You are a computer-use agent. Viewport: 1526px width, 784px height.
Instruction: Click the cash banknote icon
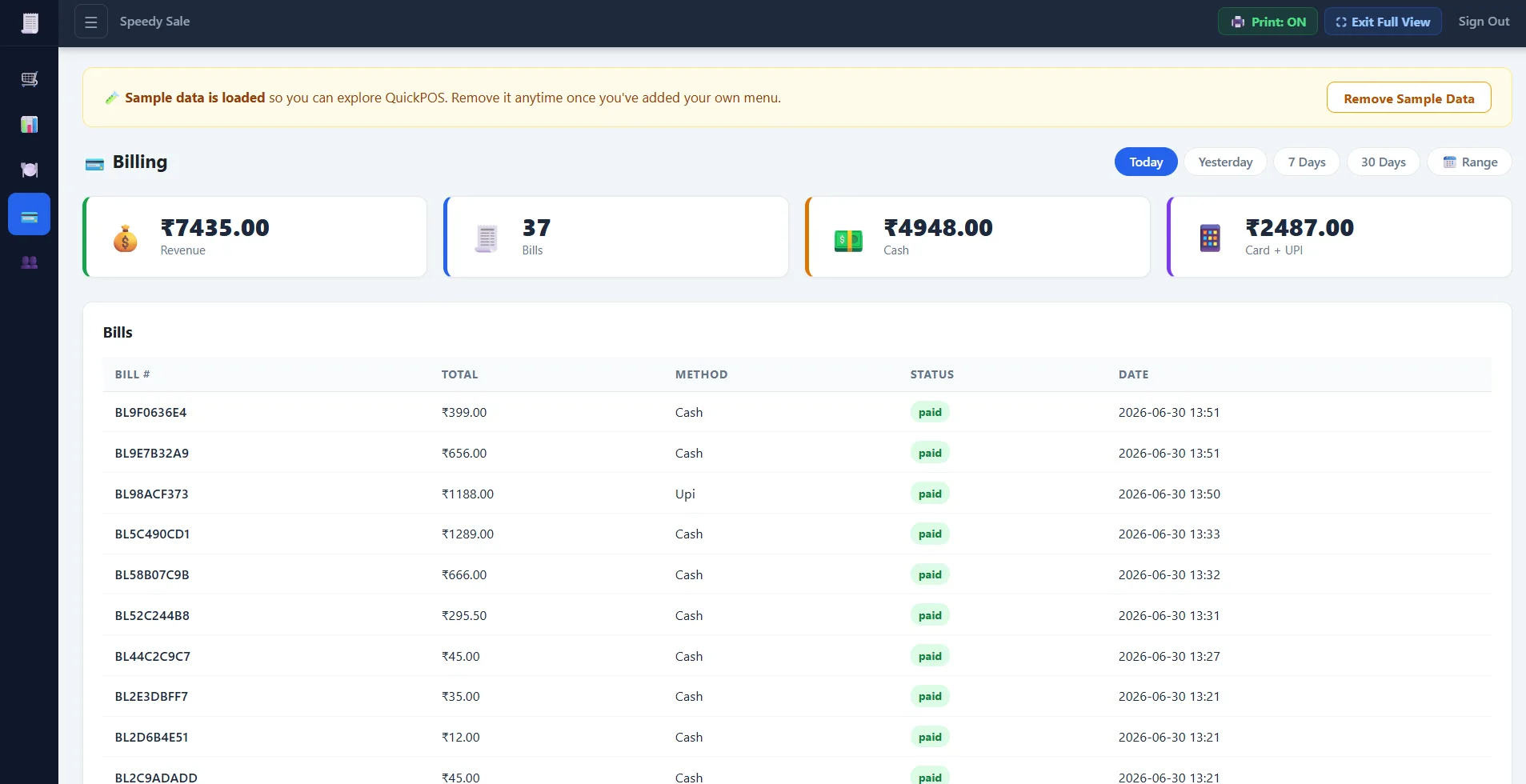(848, 239)
